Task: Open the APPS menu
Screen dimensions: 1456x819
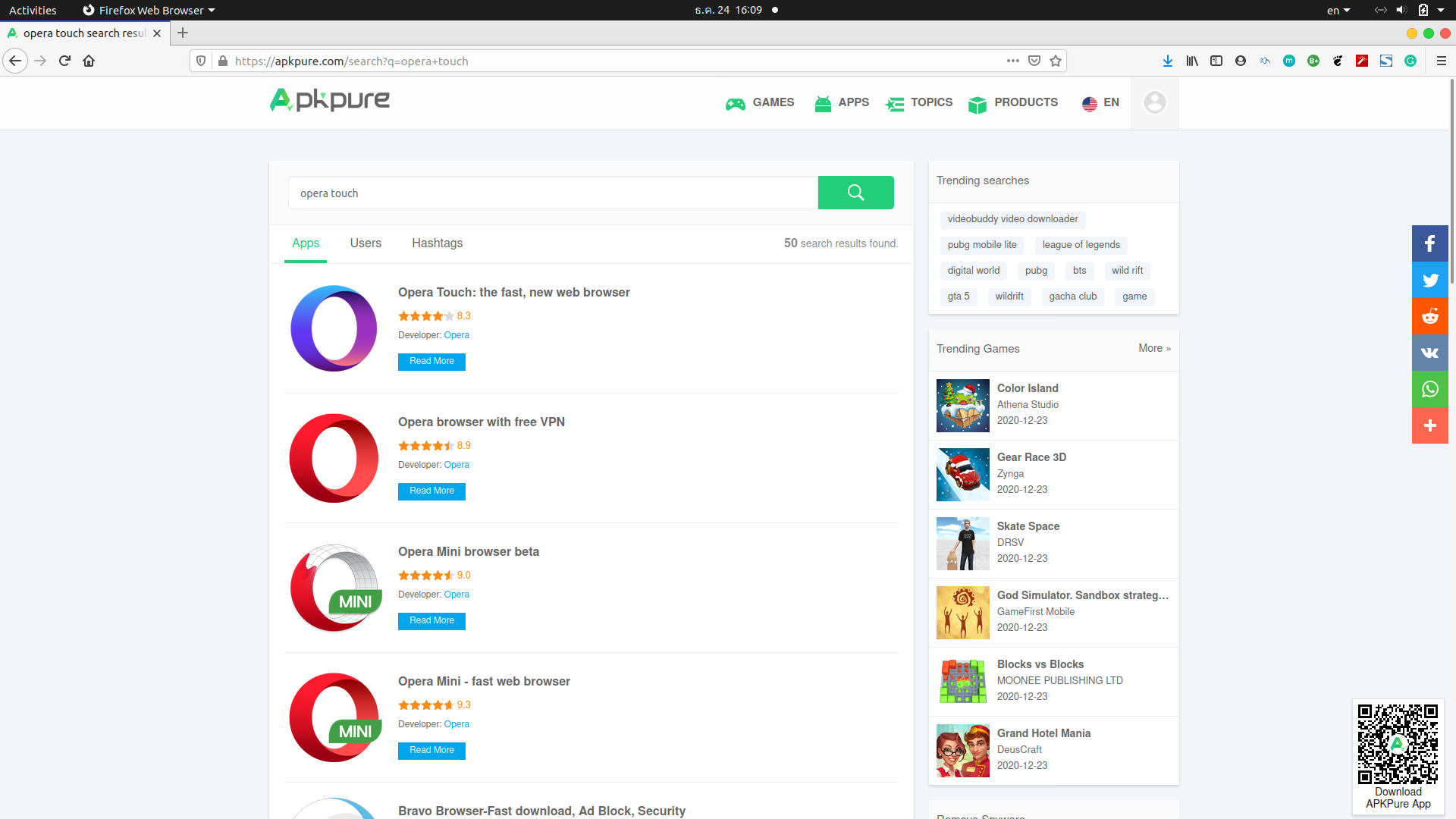Action: pos(842,102)
